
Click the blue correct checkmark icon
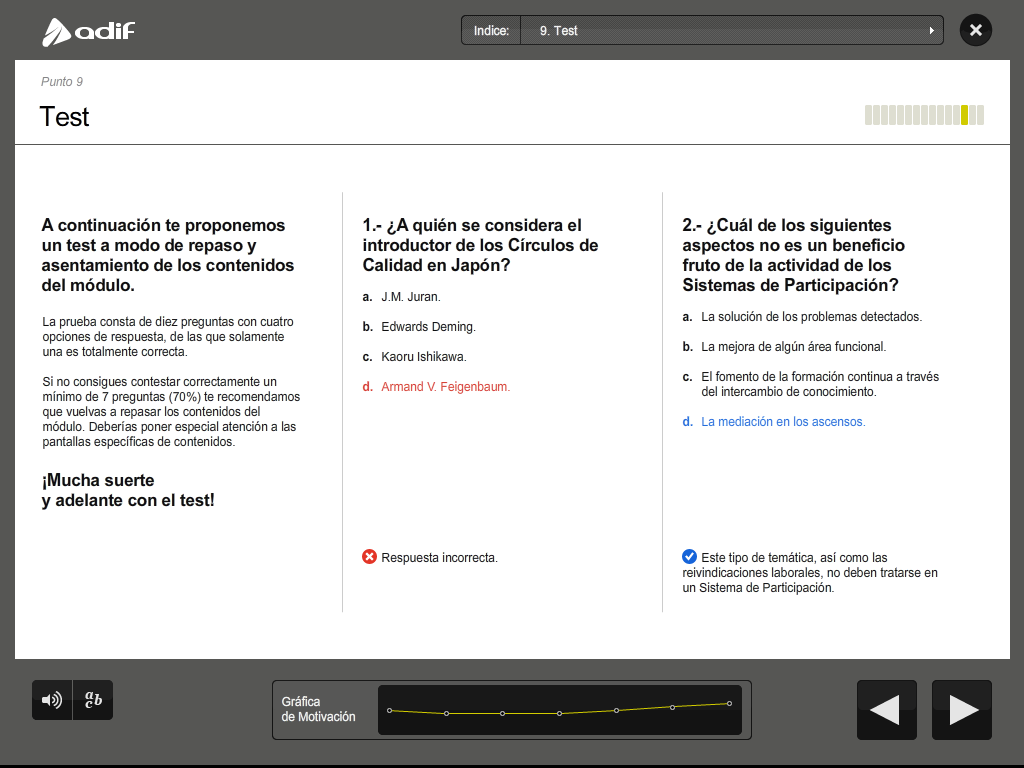coord(689,557)
